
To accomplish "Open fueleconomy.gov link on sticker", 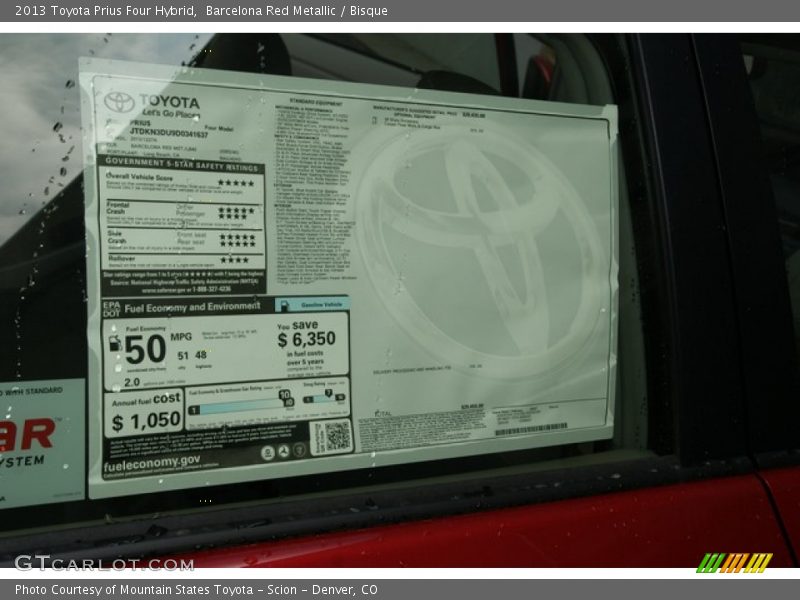I will pos(152,463).
